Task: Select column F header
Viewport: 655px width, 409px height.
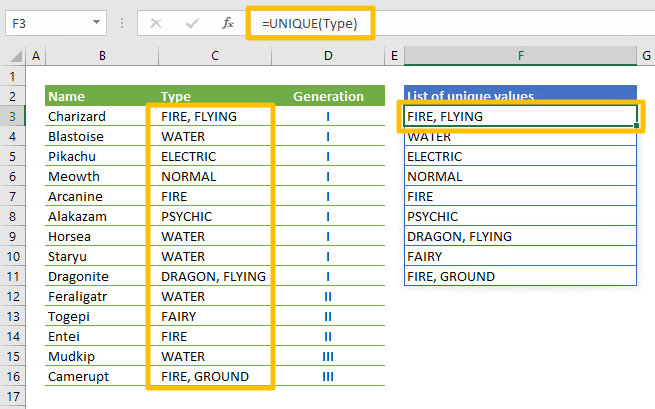Action: 520,56
